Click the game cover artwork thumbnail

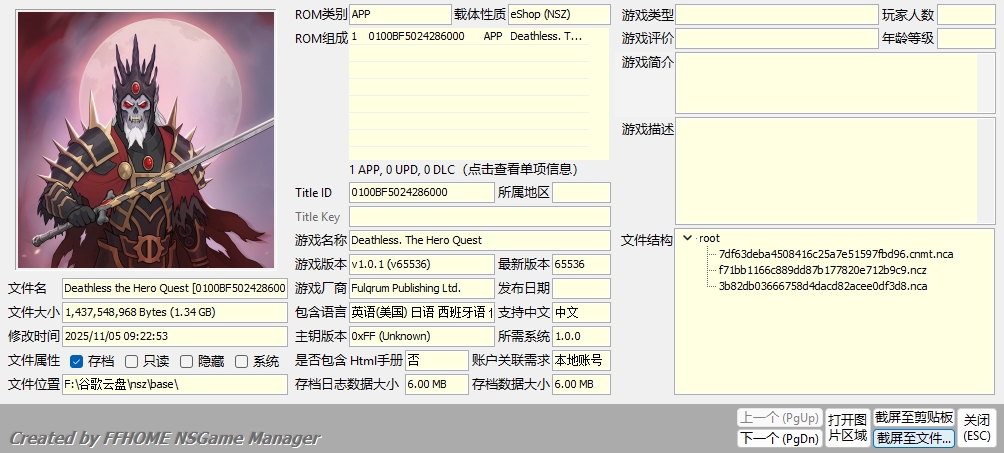pyautogui.click(x=146, y=140)
